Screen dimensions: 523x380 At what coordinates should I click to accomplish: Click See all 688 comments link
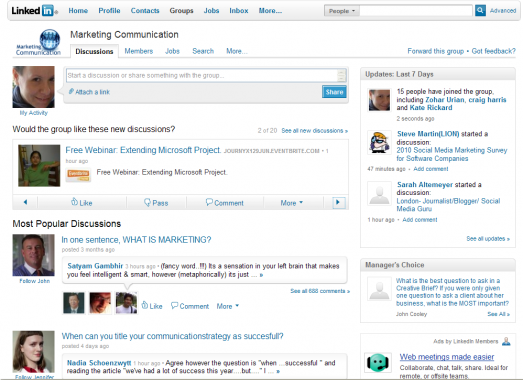click(x=320, y=291)
